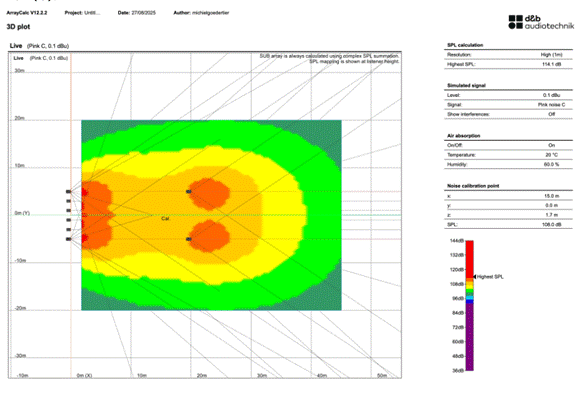Click the calibration x value '15.0 m'
Viewport: 575px width, 395px height.
[551, 196]
